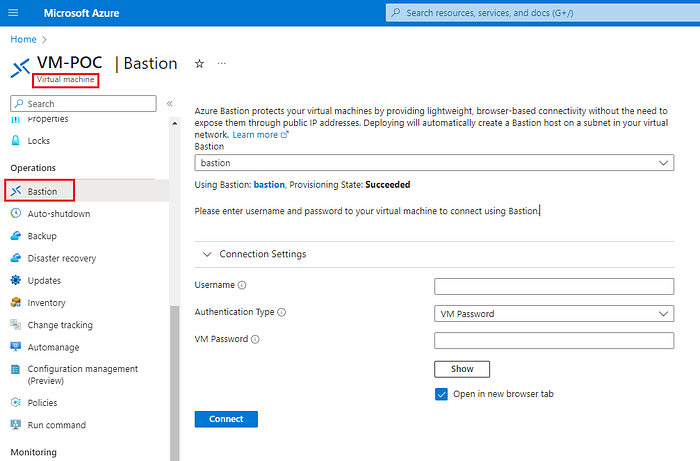The width and height of the screenshot is (700, 461).
Task: Select Auto-shutdown from sidebar
Action: point(59,214)
